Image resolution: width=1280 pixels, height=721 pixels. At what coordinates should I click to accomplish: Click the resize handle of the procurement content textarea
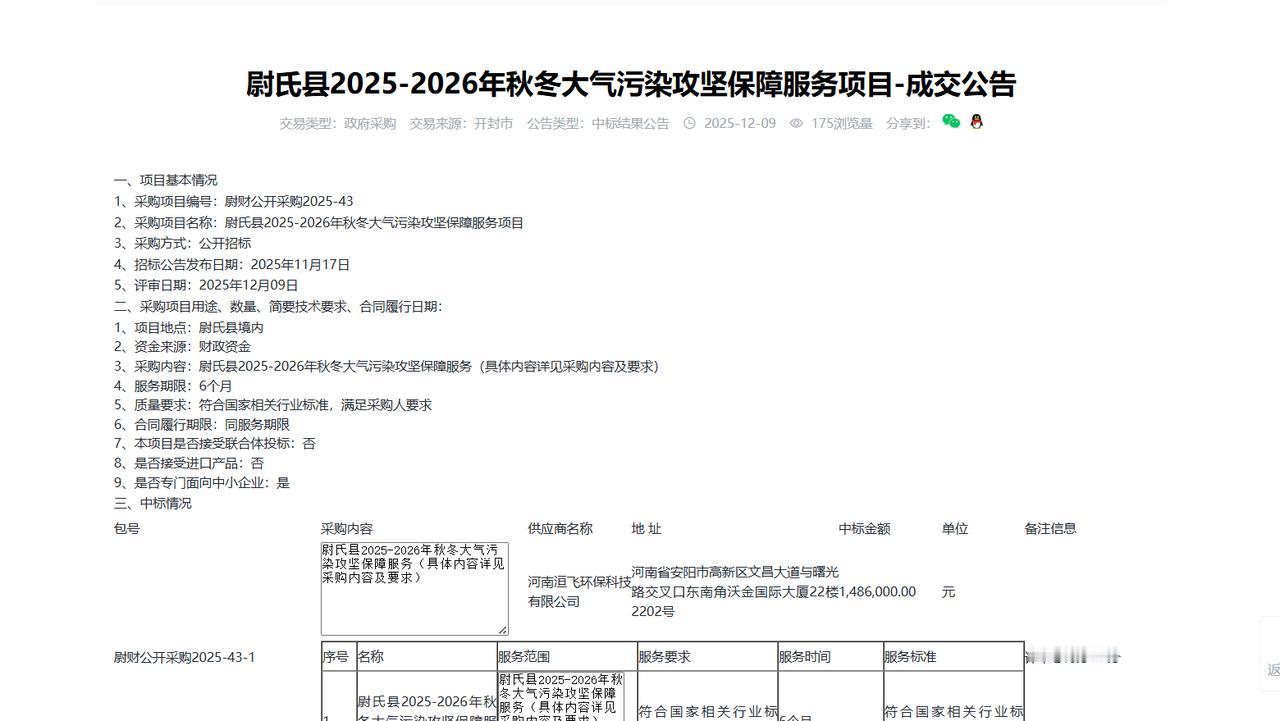click(505, 630)
